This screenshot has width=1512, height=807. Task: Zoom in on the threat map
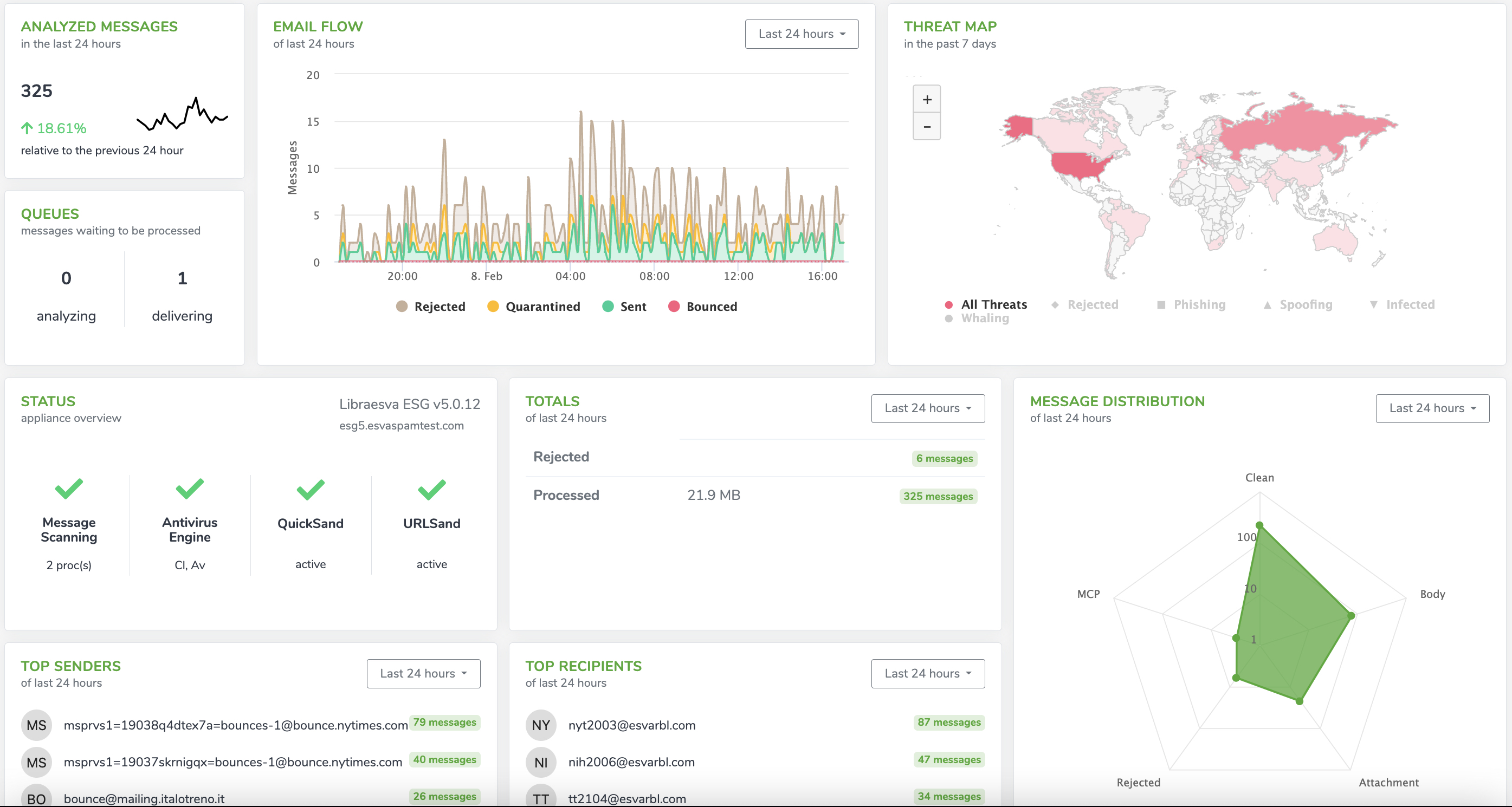pyautogui.click(x=926, y=99)
